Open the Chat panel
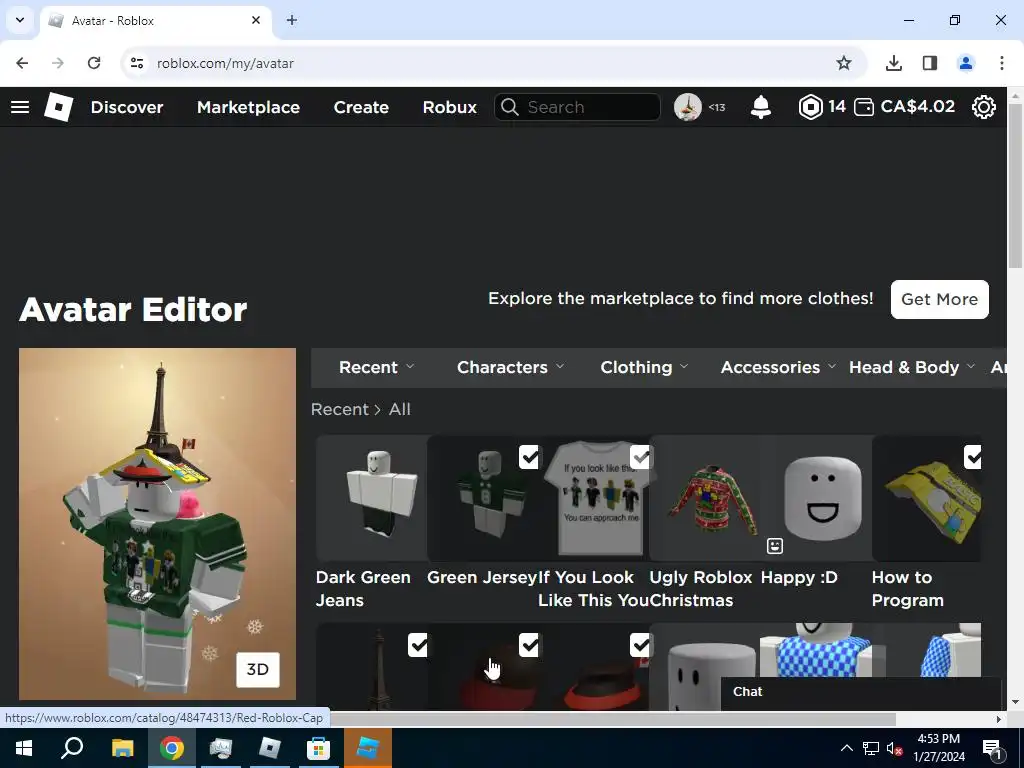The width and height of the screenshot is (1024, 768). tap(861, 692)
